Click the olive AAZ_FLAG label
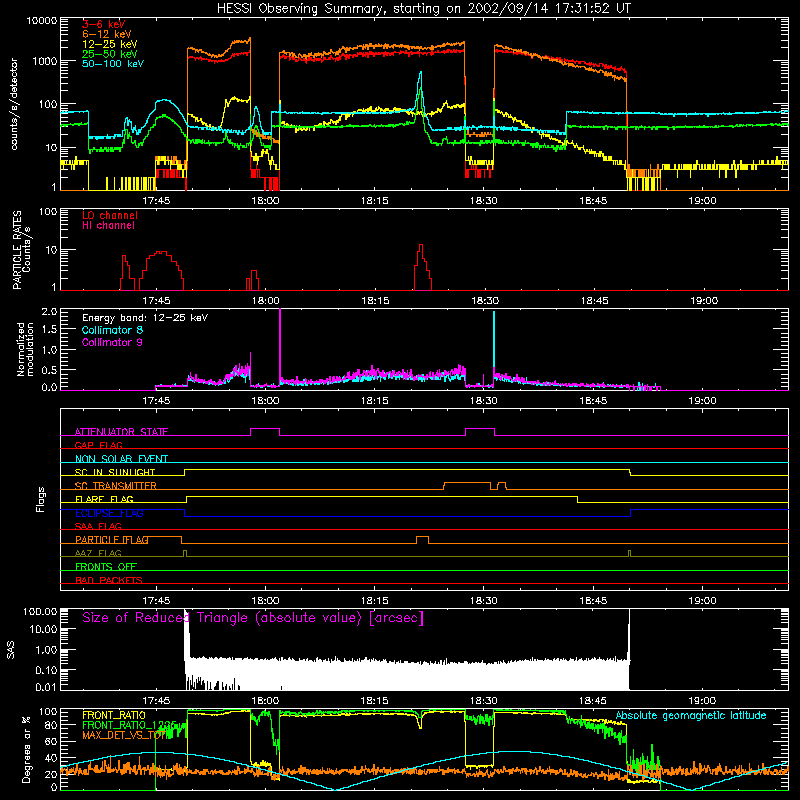The image size is (800, 800). pos(98,554)
